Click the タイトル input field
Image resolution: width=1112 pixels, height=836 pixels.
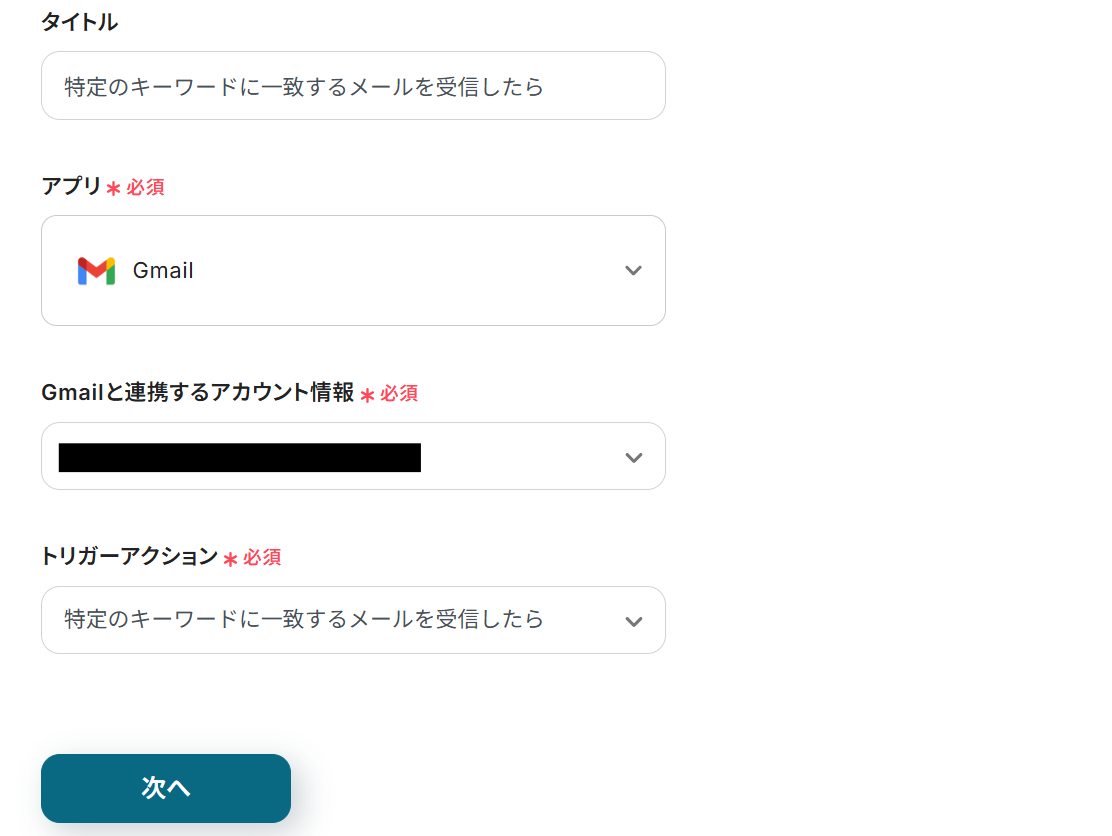353,86
